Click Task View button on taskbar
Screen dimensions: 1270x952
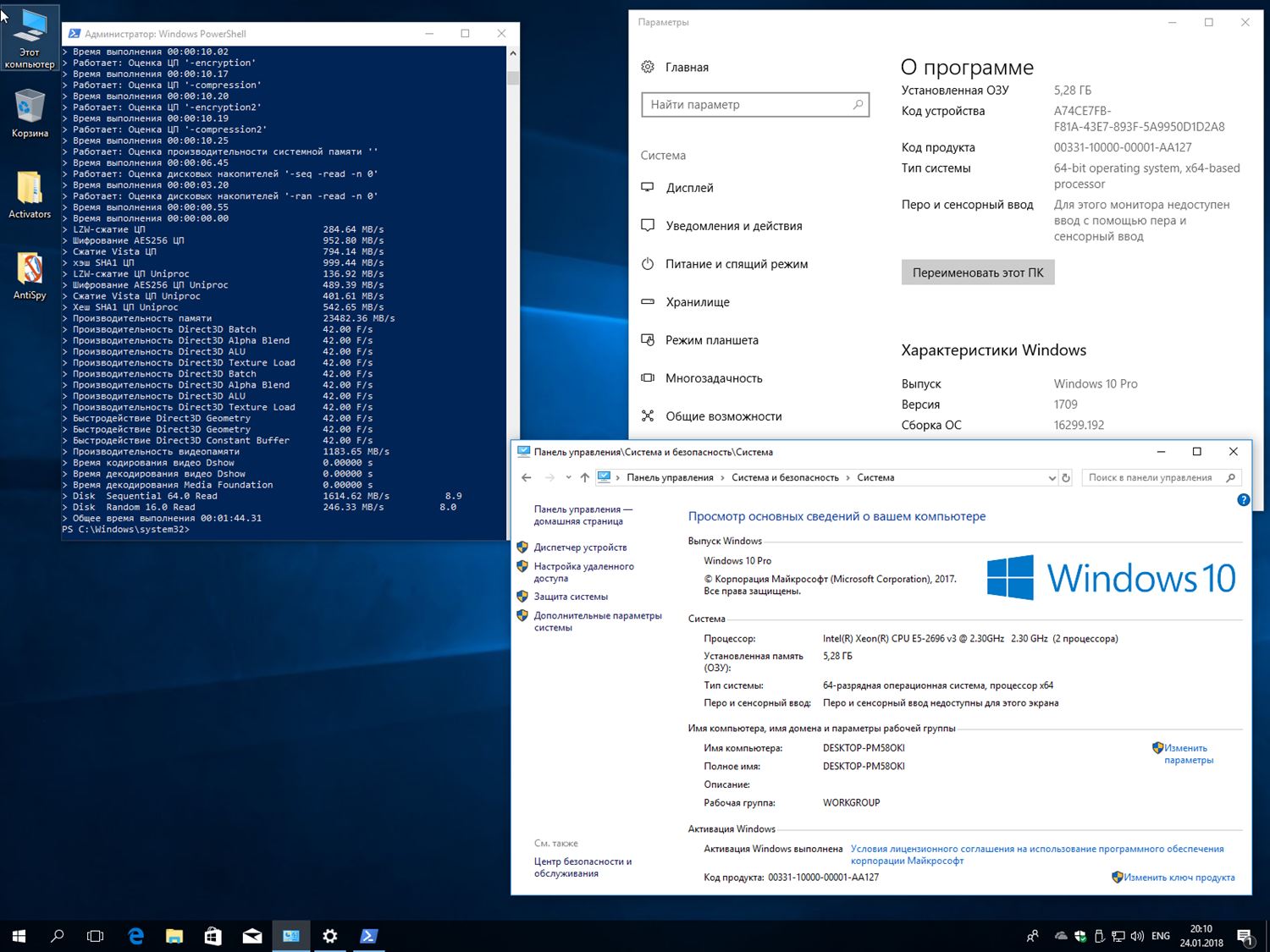96,936
